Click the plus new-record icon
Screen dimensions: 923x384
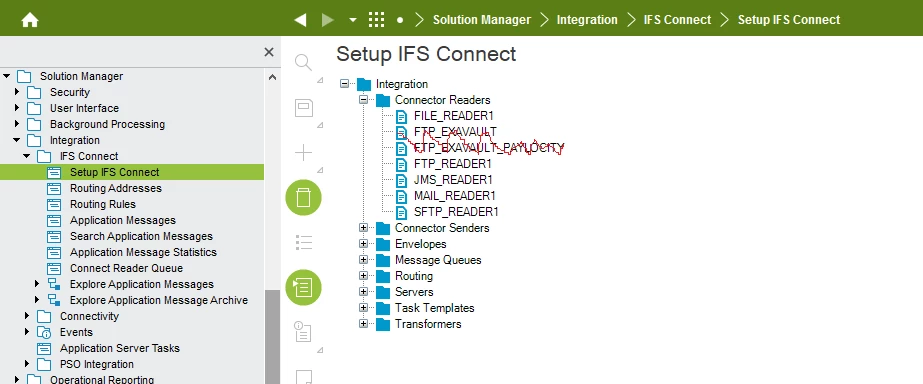[303, 153]
